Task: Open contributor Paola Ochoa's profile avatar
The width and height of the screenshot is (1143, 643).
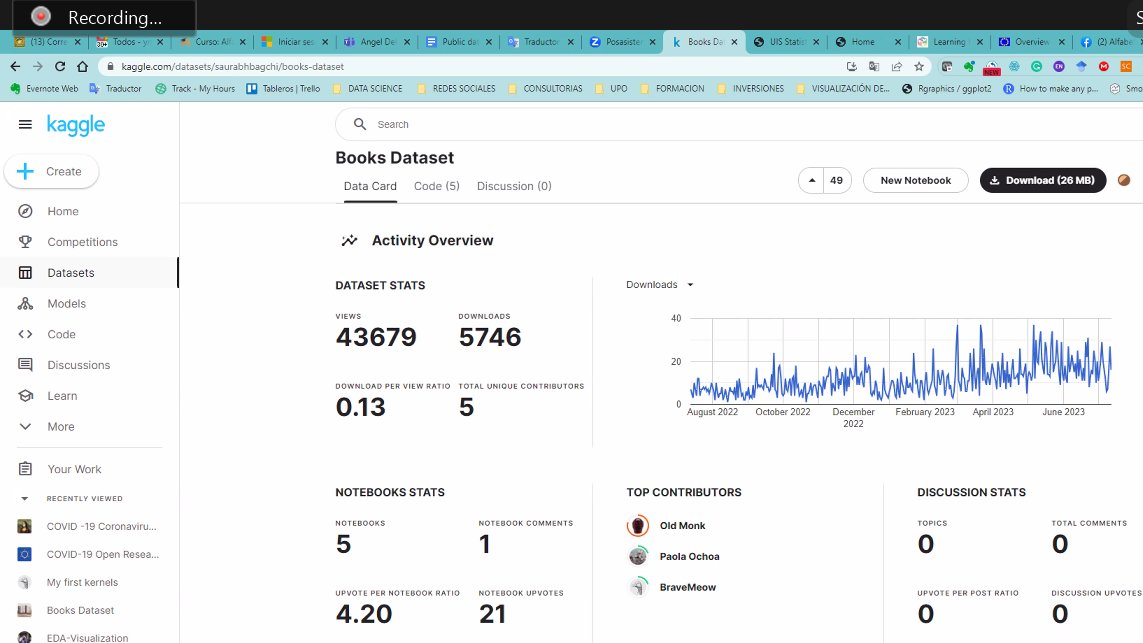Action: click(x=638, y=556)
